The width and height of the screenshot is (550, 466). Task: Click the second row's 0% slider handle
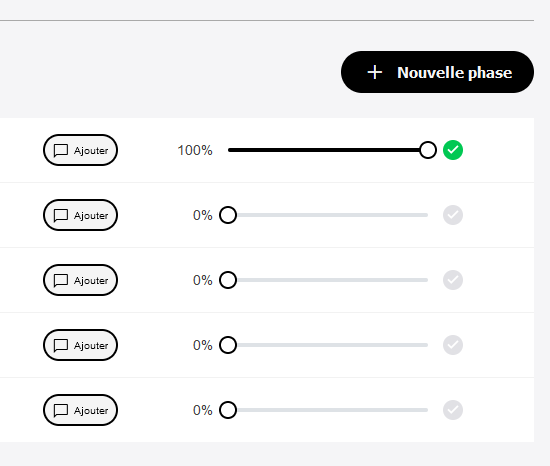(x=228, y=215)
